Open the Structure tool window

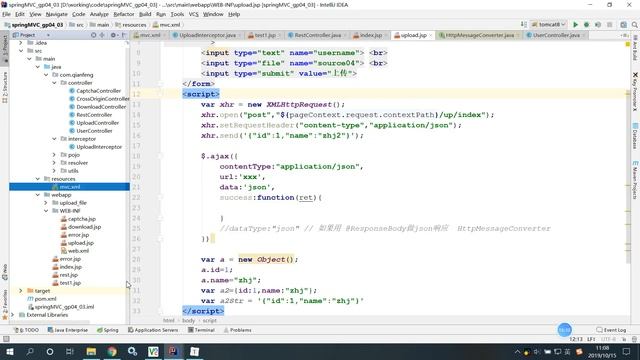(4, 87)
